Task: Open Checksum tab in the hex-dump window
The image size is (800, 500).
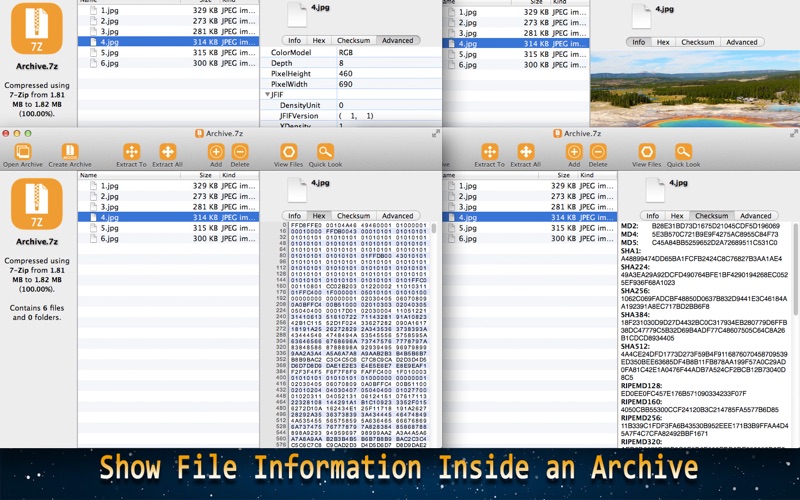Action: 354,216
